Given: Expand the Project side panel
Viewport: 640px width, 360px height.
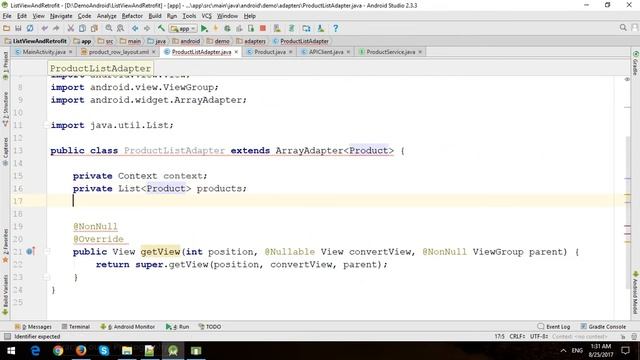Looking at the screenshot, I should (5, 65).
